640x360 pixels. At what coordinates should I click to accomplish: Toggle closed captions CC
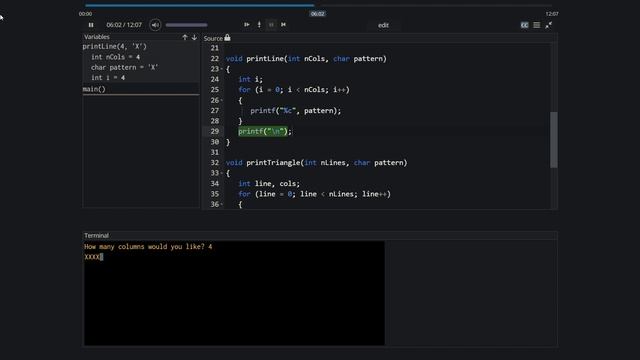point(524,25)
